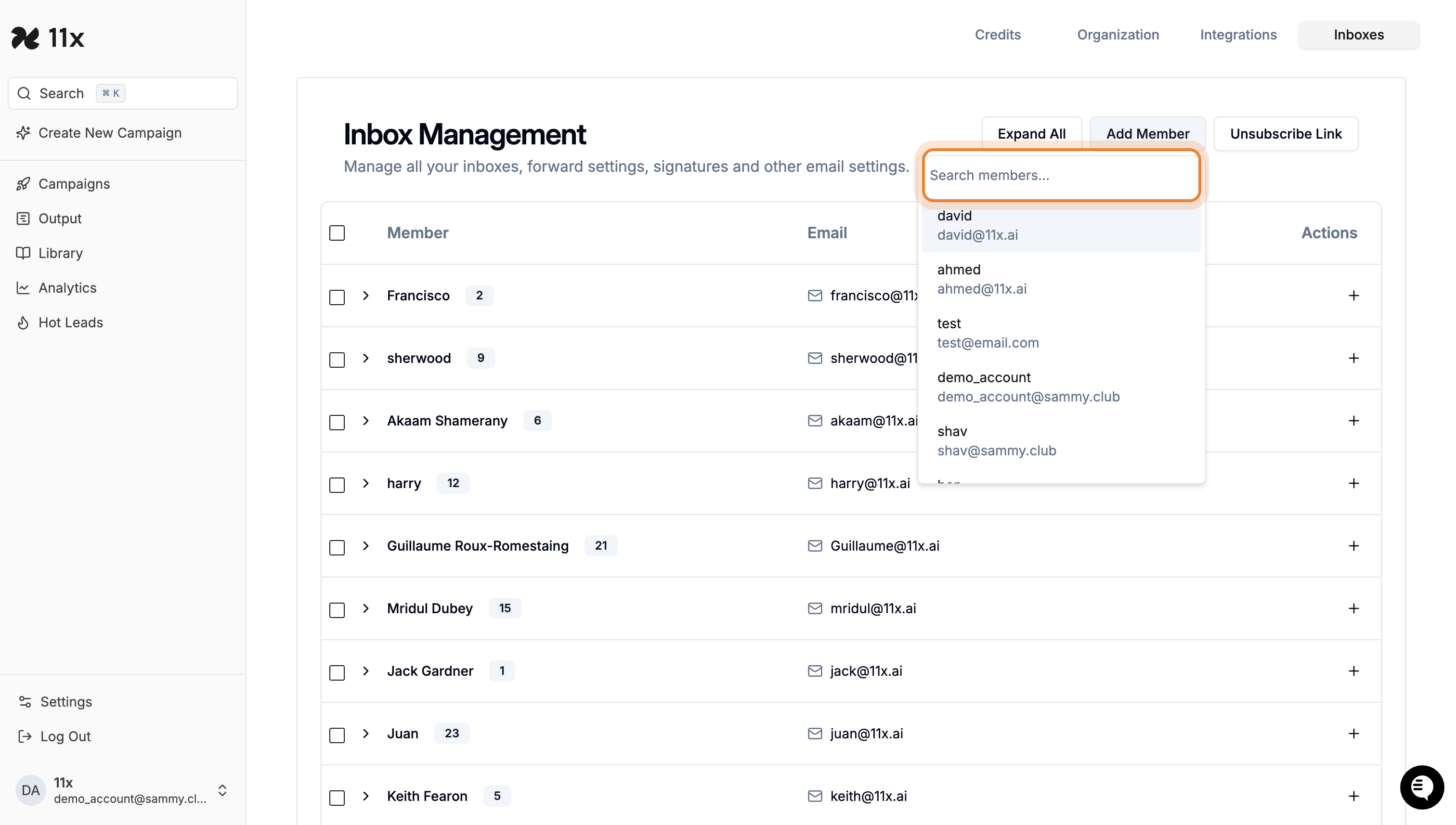Check the box for harry
The image size is (1456, 825).
337,485
